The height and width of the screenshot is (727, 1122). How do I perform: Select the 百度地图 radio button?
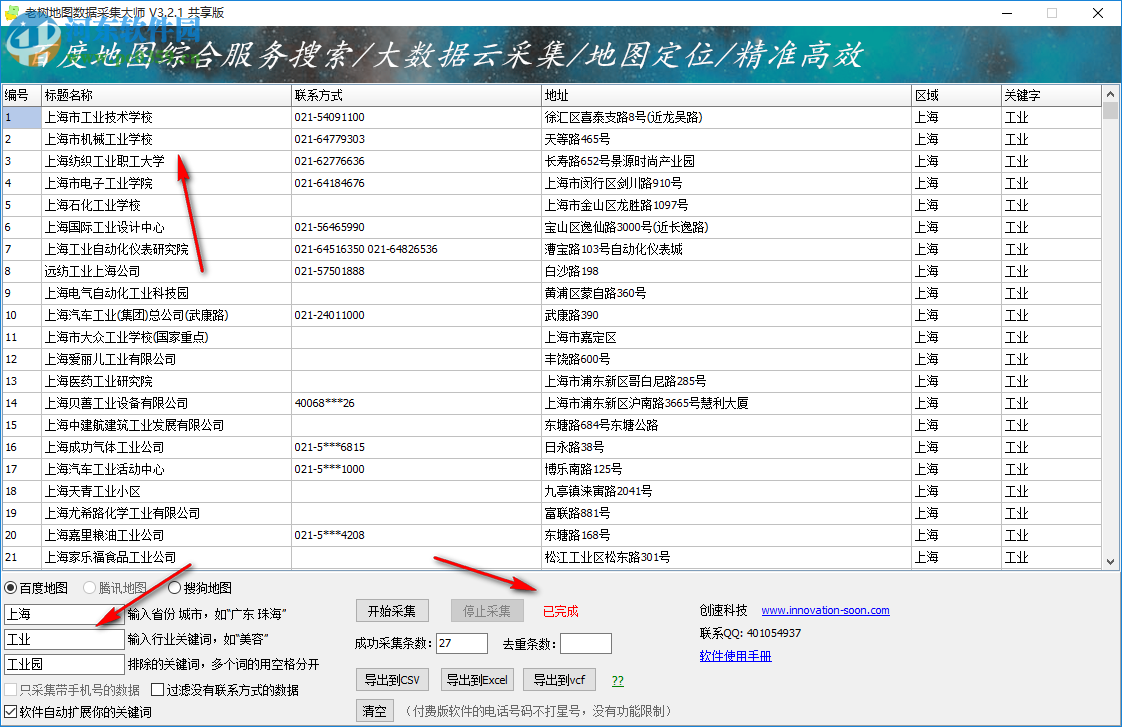coord(13,588)
